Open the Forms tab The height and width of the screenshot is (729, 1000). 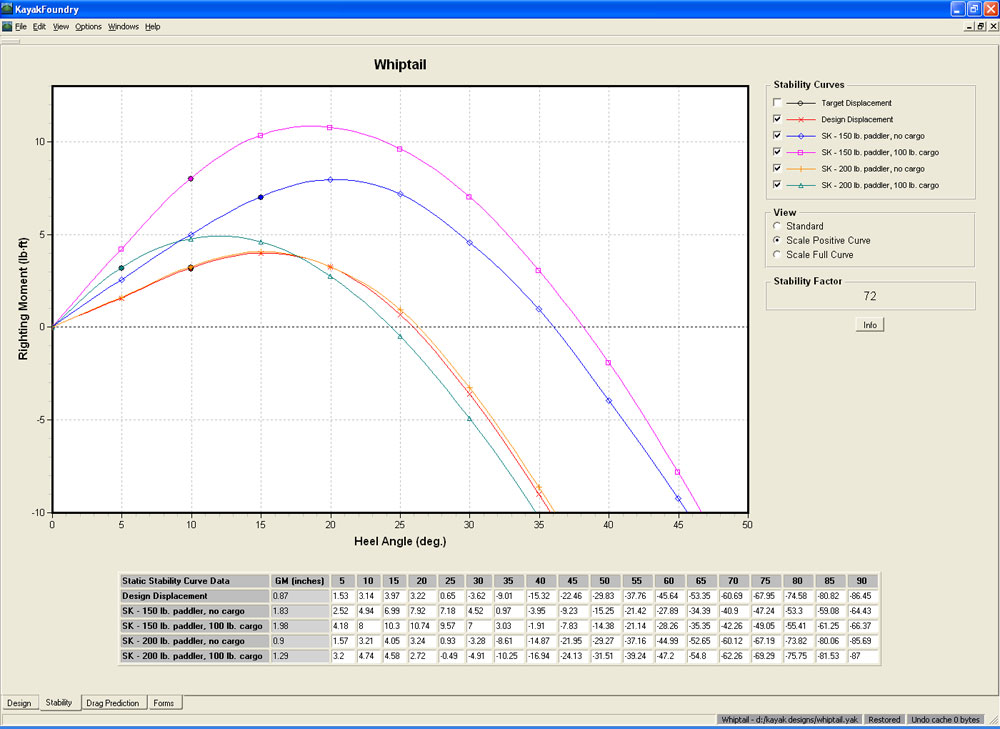pyautogui.click(x=164, y=703)
